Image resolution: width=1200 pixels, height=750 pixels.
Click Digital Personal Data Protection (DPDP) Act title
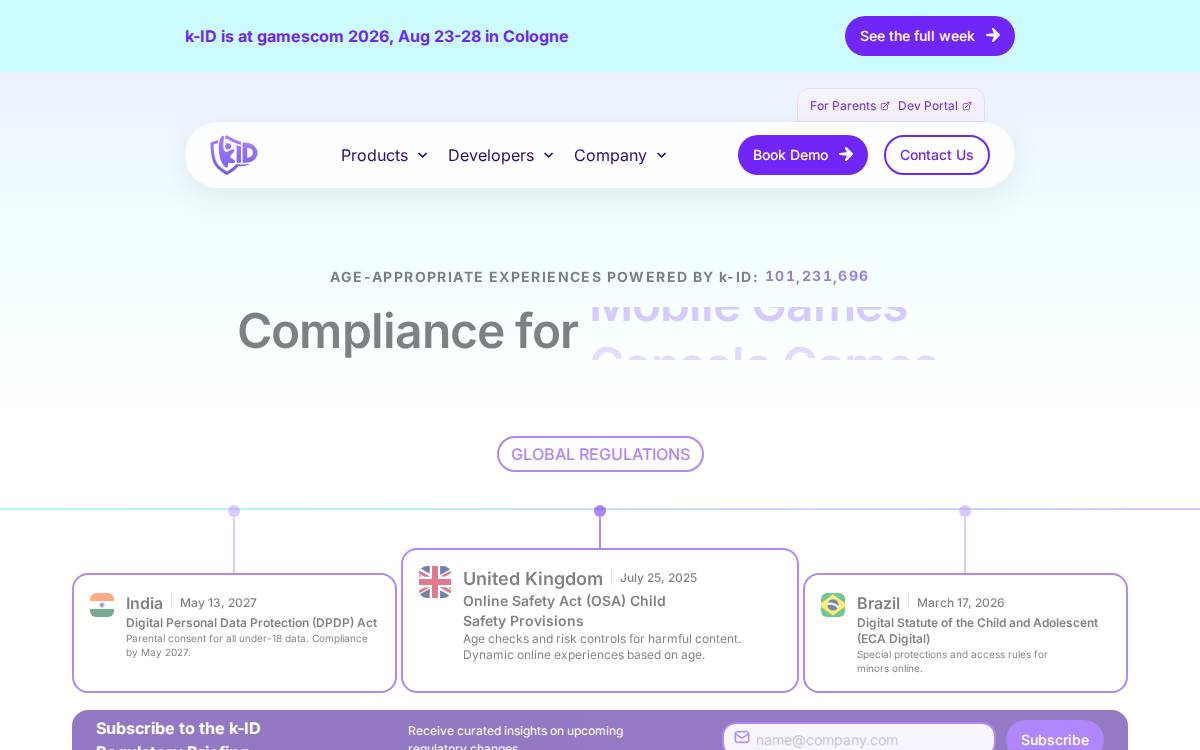tap(251, 623)
